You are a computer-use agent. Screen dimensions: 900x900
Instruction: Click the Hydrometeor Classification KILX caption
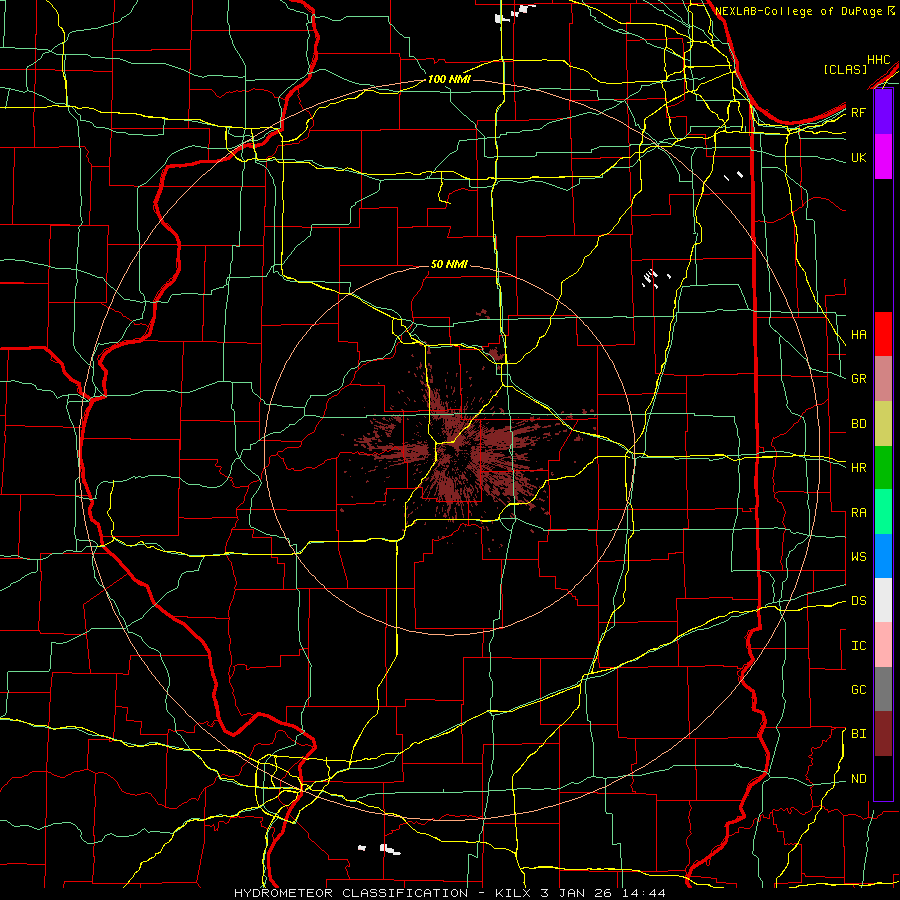(x=450, y=893)
